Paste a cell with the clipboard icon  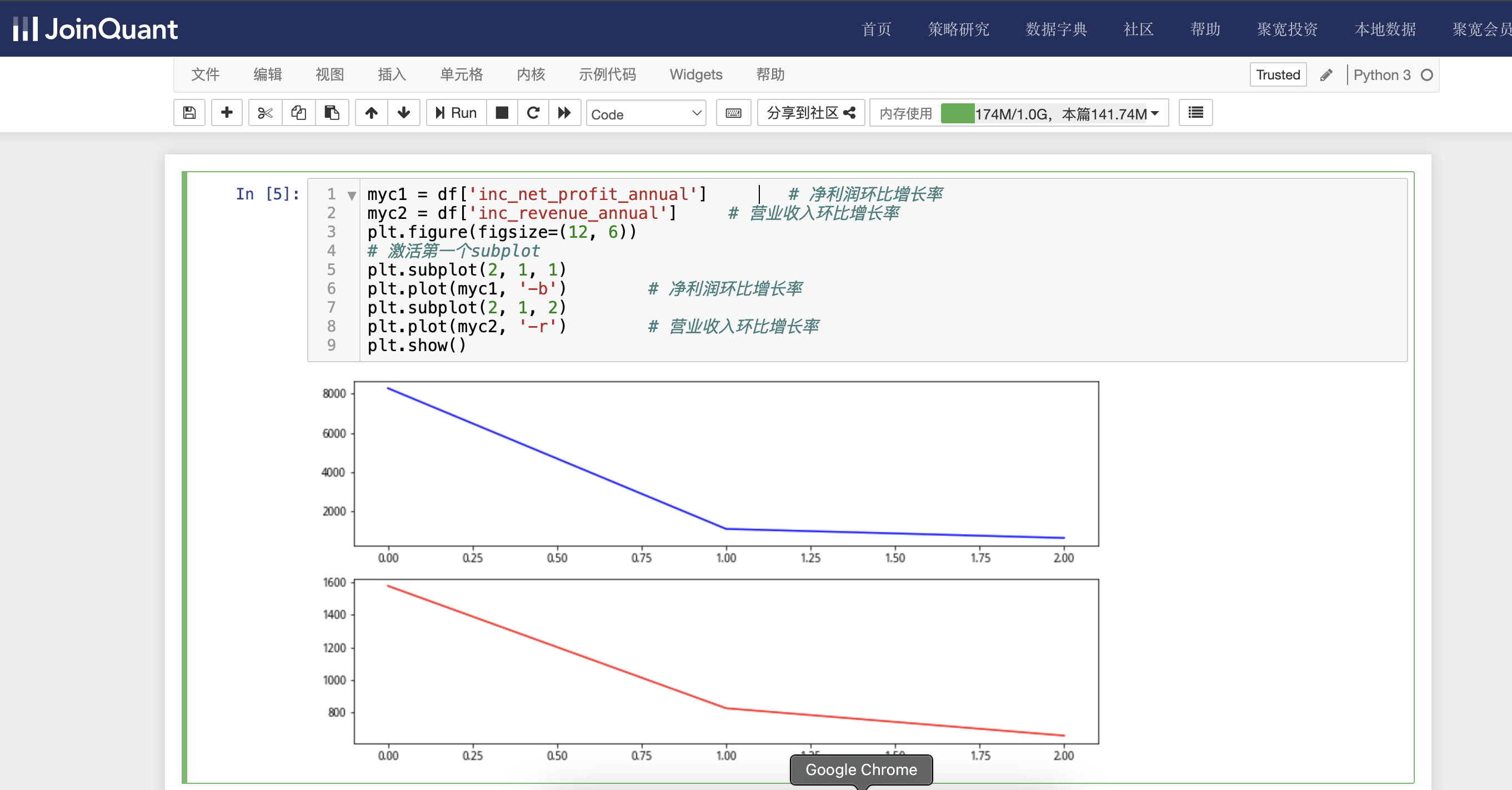pos(332,113)
